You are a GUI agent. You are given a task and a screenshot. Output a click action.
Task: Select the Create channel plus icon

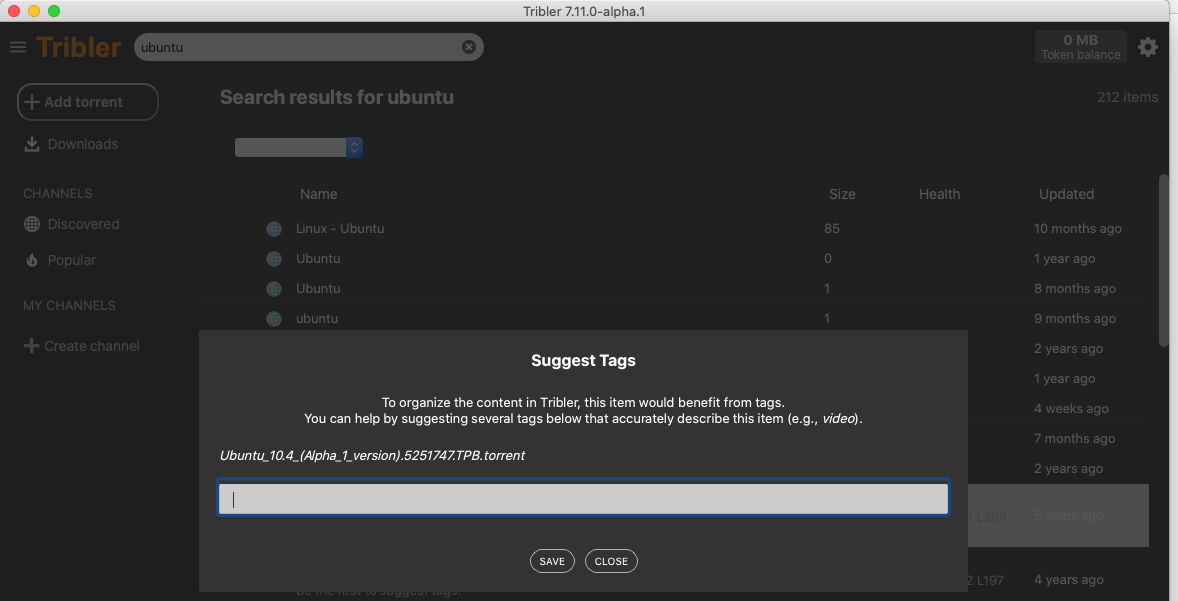point(32,345)
